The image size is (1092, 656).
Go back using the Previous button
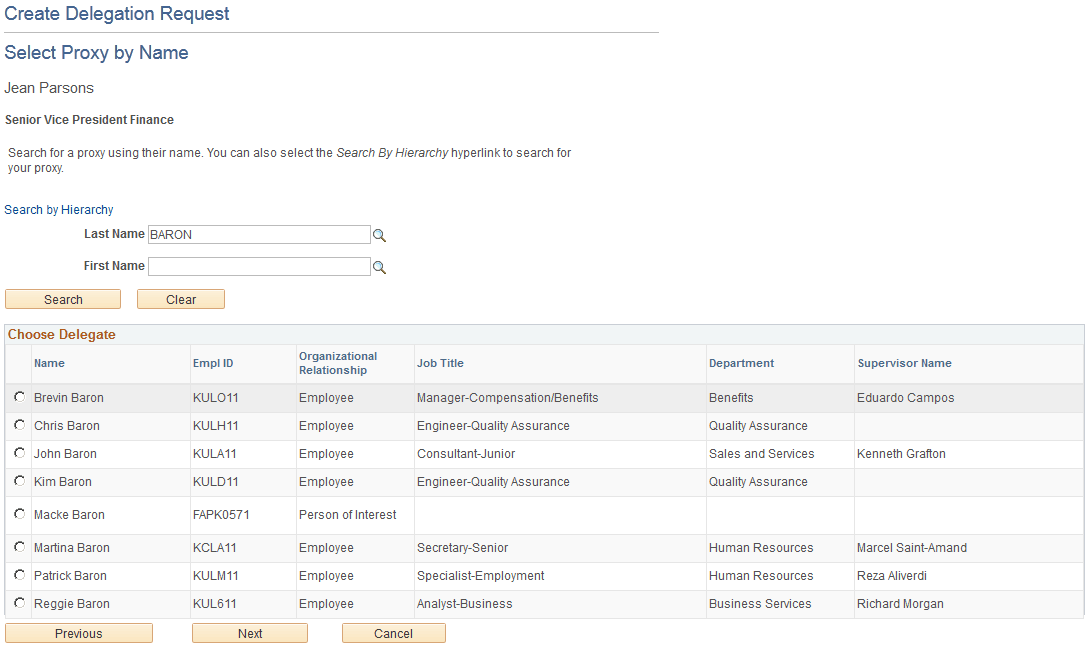[78, 633]
